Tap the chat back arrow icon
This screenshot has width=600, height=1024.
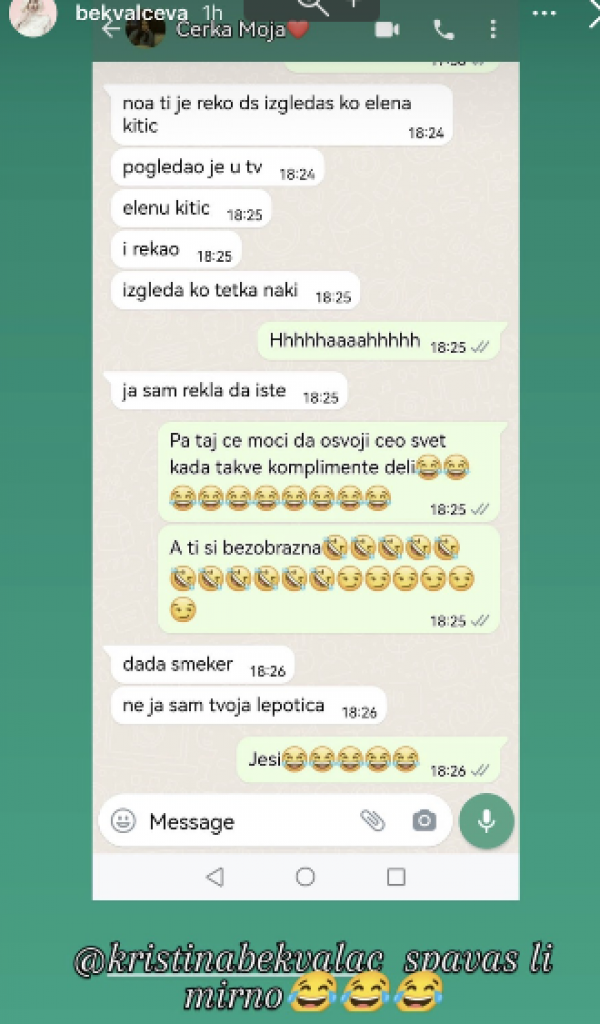111,29
